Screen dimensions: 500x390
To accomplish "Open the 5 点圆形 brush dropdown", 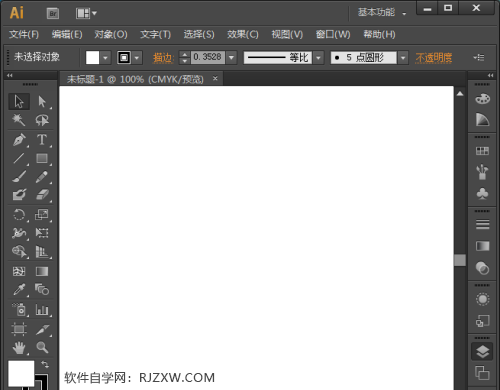I will pyautogui.click(x=403, y=58).
